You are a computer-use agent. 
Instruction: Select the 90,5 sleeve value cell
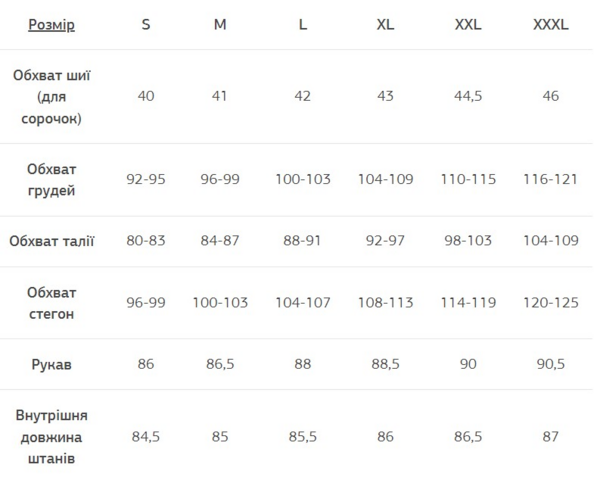(x=551, y=364)
